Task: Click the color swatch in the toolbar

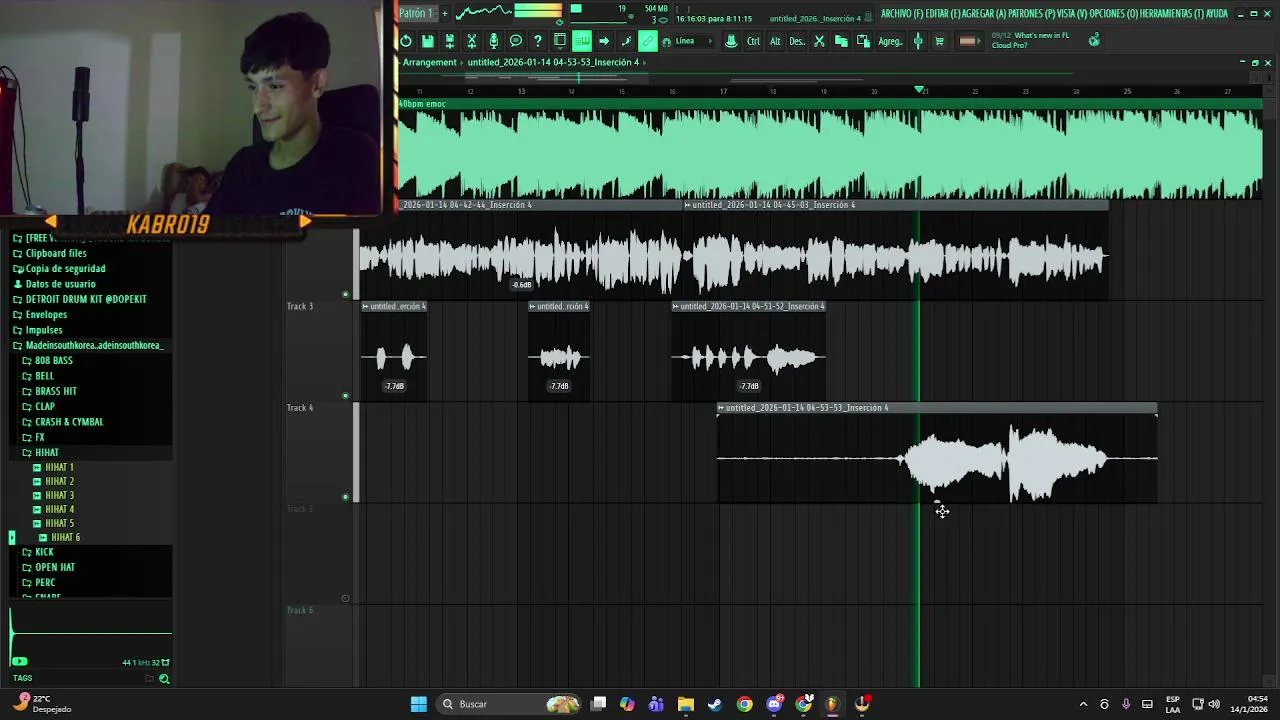Action: [967, 41]
